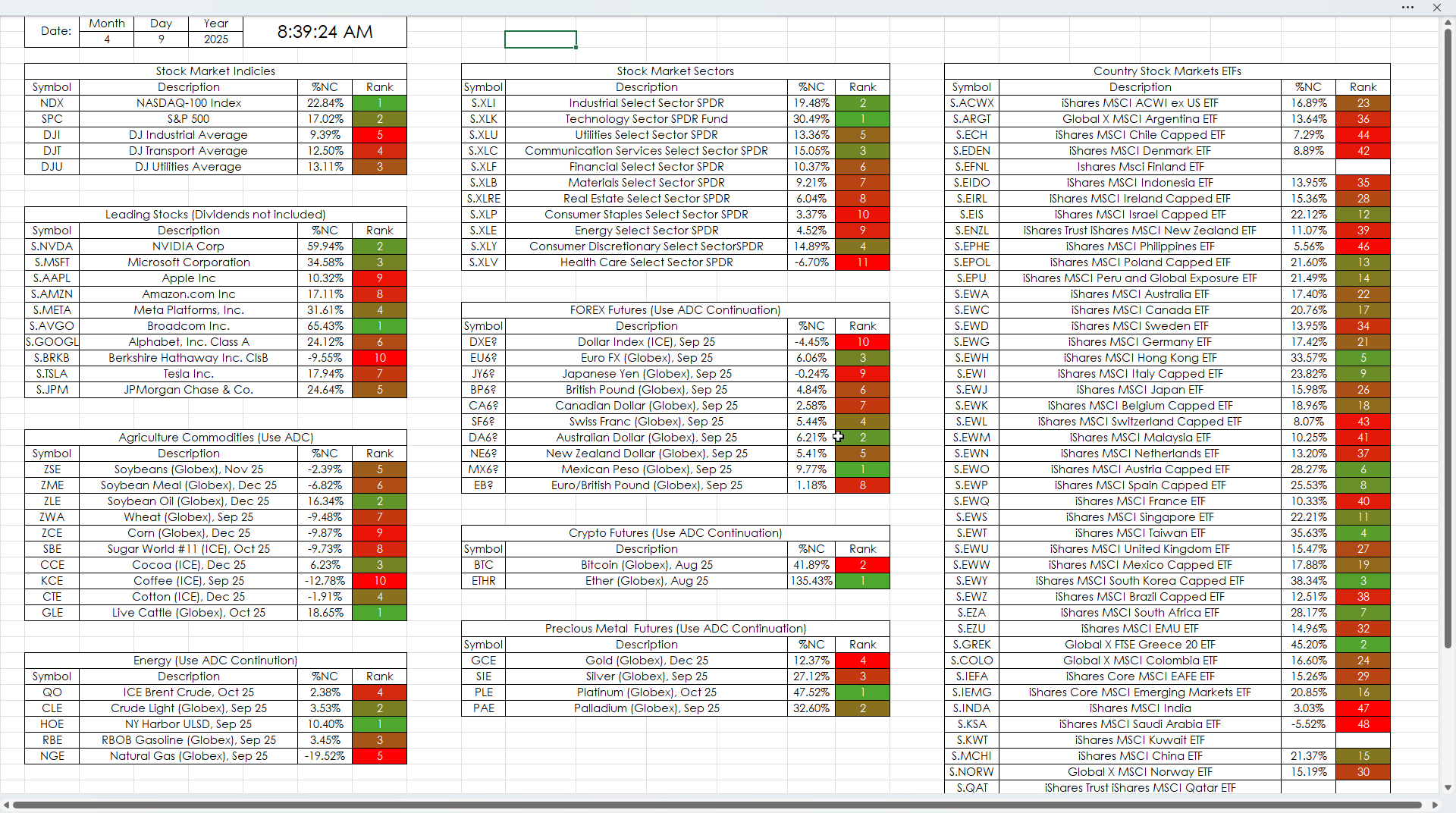1456x813 pixels.
Task: Select Dollar Index (ICE), Sep 25 cell
Action: (x=647, y=342)
